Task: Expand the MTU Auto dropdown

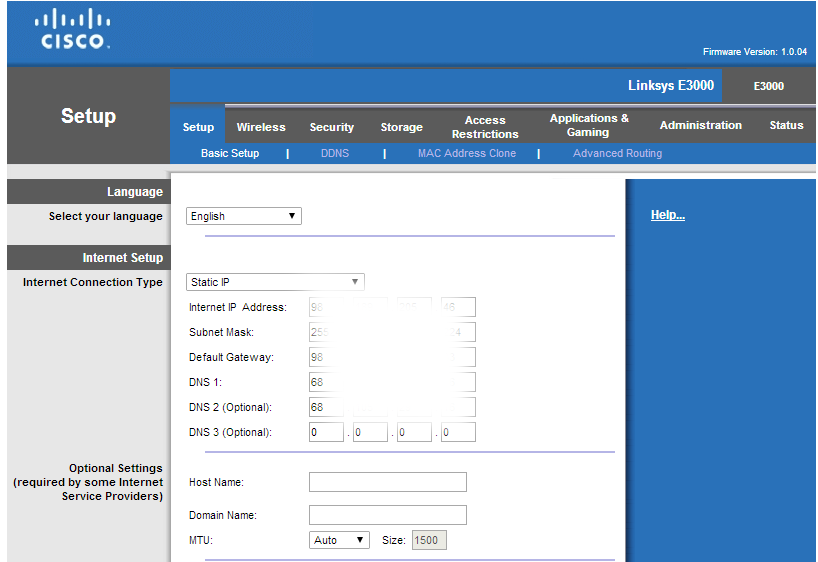Action: tap(339, 540)
